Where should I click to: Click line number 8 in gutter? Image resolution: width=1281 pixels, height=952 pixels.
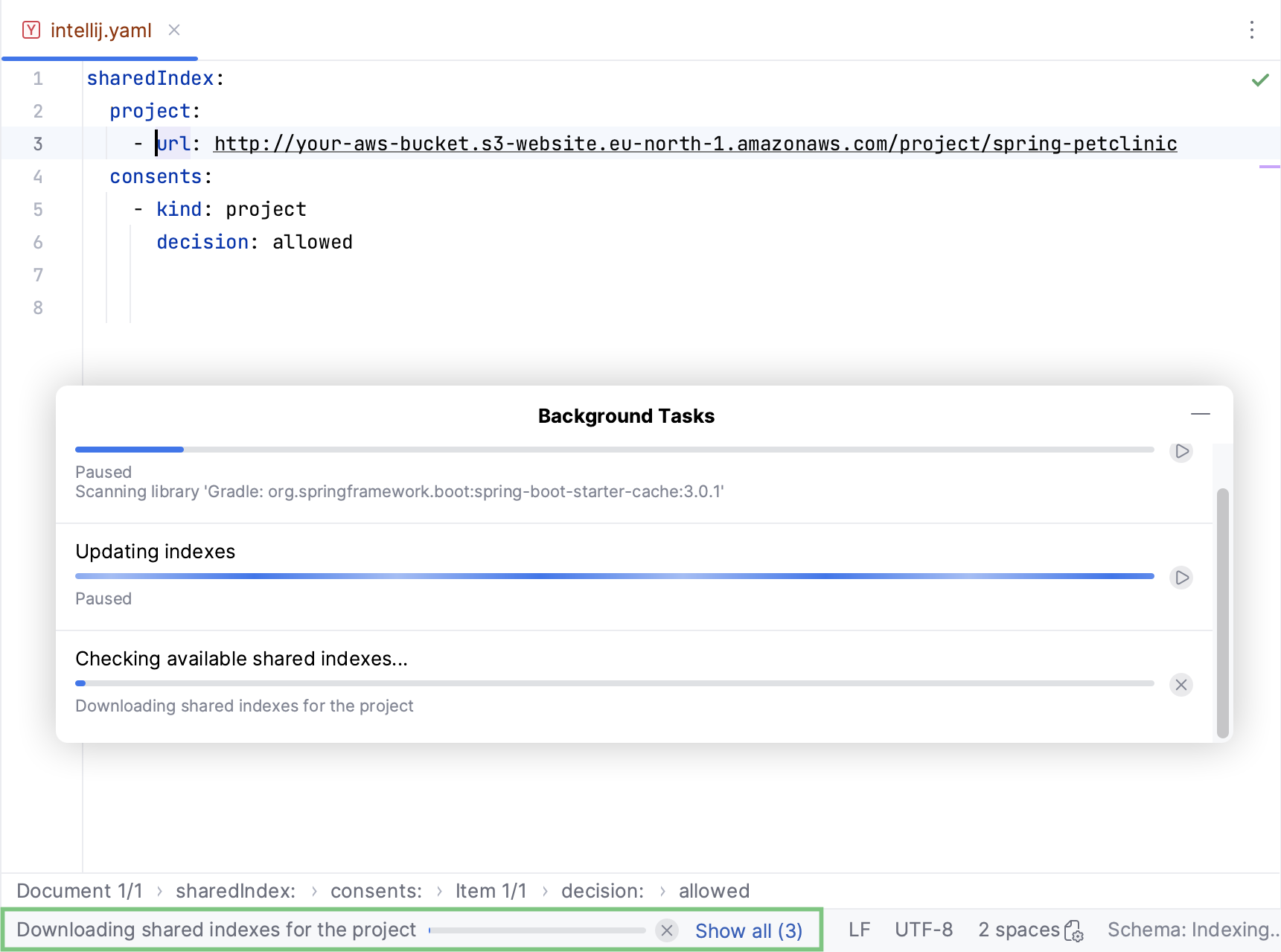38,307
